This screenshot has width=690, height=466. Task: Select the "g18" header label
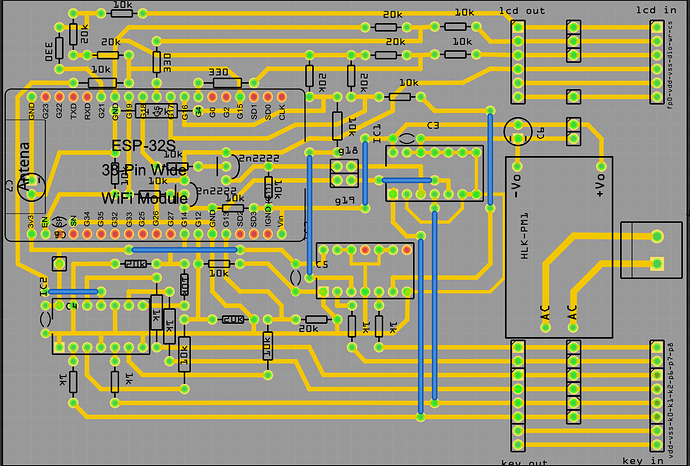click(x=348, y=151)
